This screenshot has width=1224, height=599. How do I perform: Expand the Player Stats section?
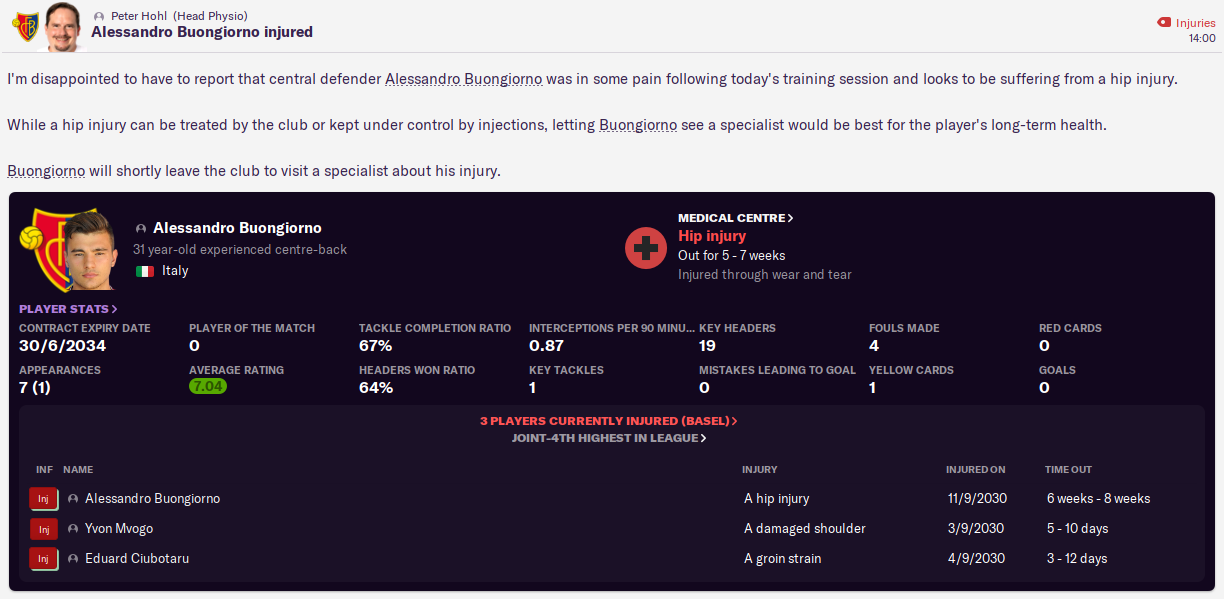(x=68, y=310)
